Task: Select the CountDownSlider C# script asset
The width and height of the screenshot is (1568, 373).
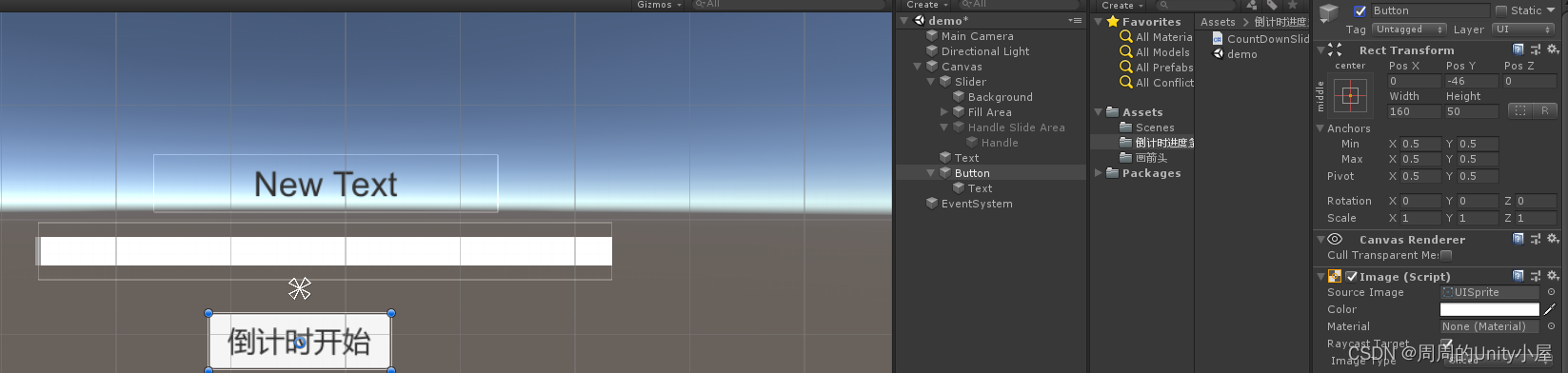Action: (x=1260, y=39)
